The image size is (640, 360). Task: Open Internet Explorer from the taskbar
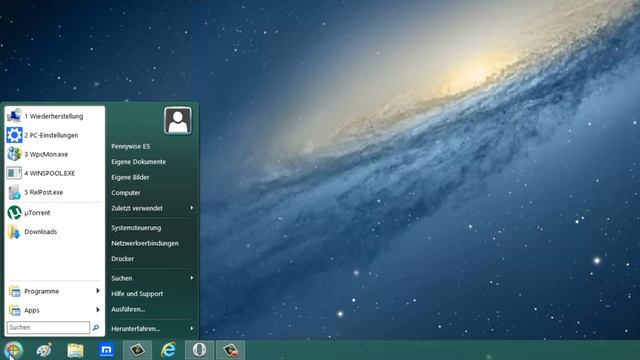click(x=168, y=350)
